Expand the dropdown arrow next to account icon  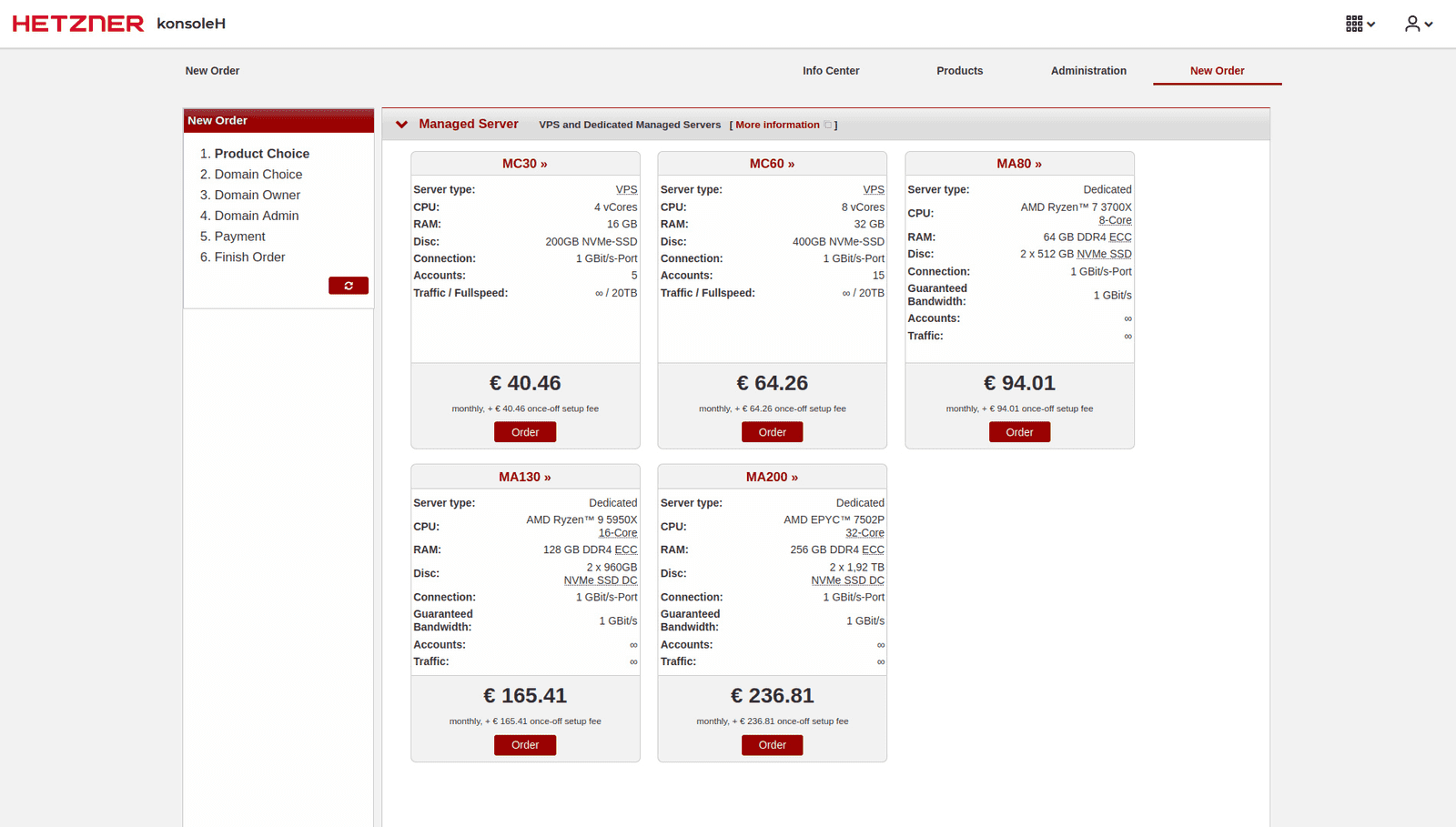[x=1428, y=25]
